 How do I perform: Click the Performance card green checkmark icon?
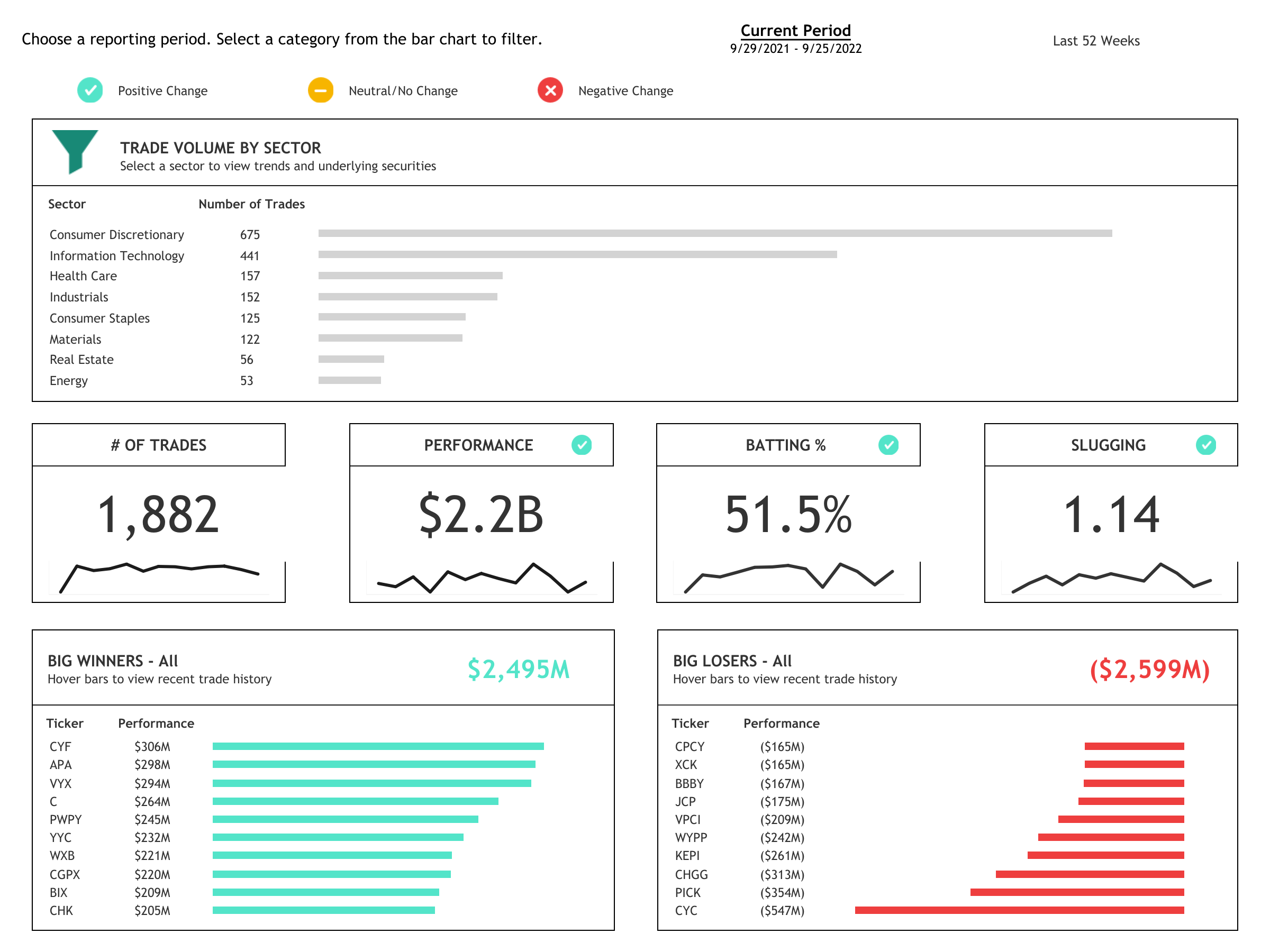tap(582, 445)
